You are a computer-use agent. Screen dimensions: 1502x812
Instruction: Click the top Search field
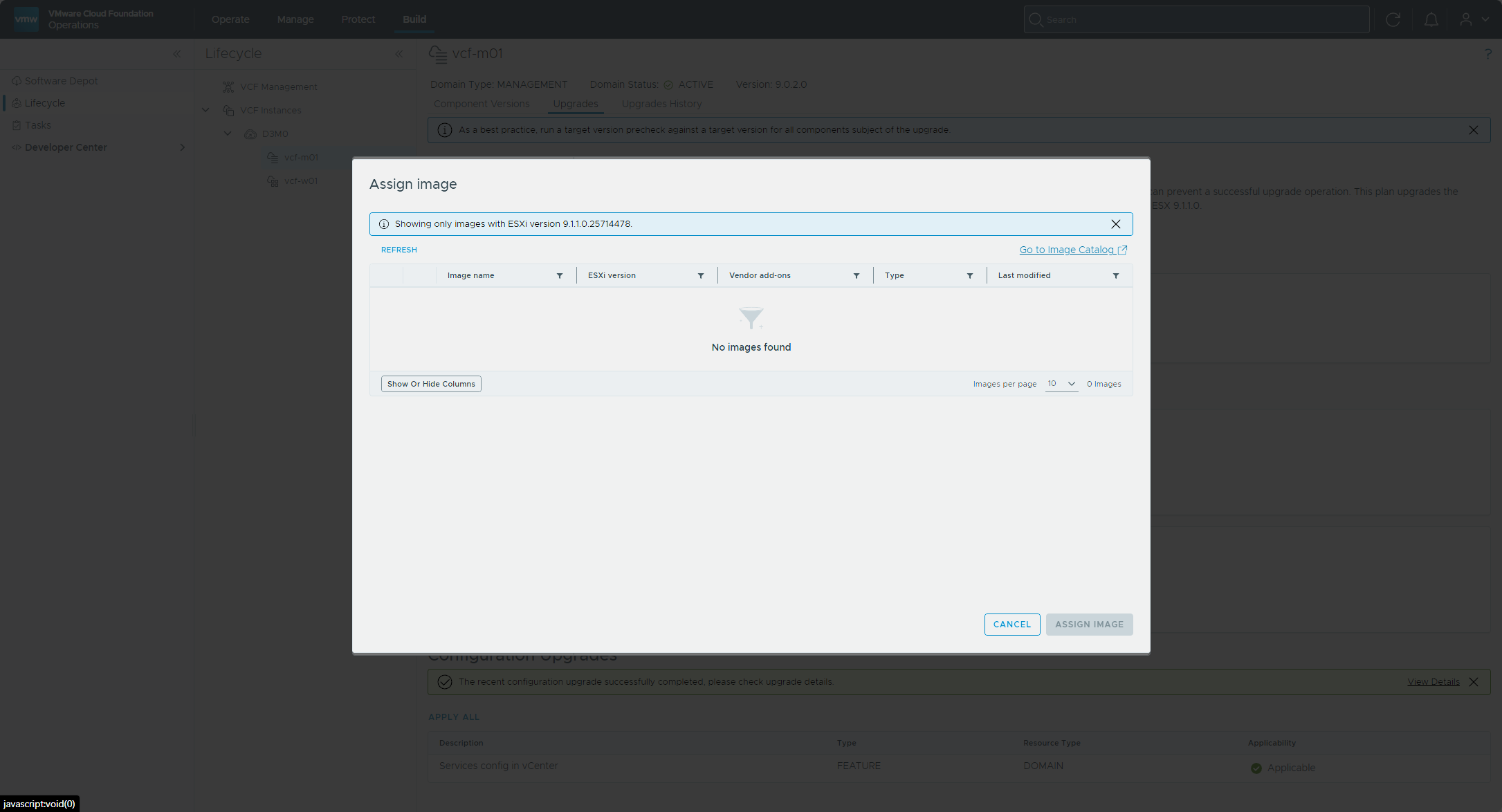[1196, 19]
